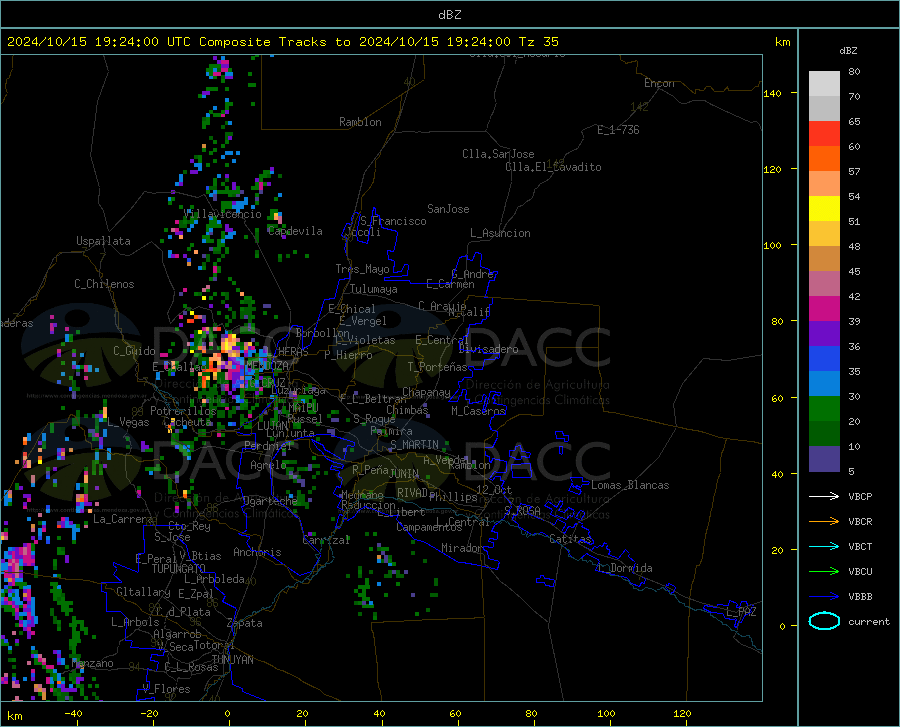Click the Uspallata label on the map

pyautogui.click(x=103, y=241)
